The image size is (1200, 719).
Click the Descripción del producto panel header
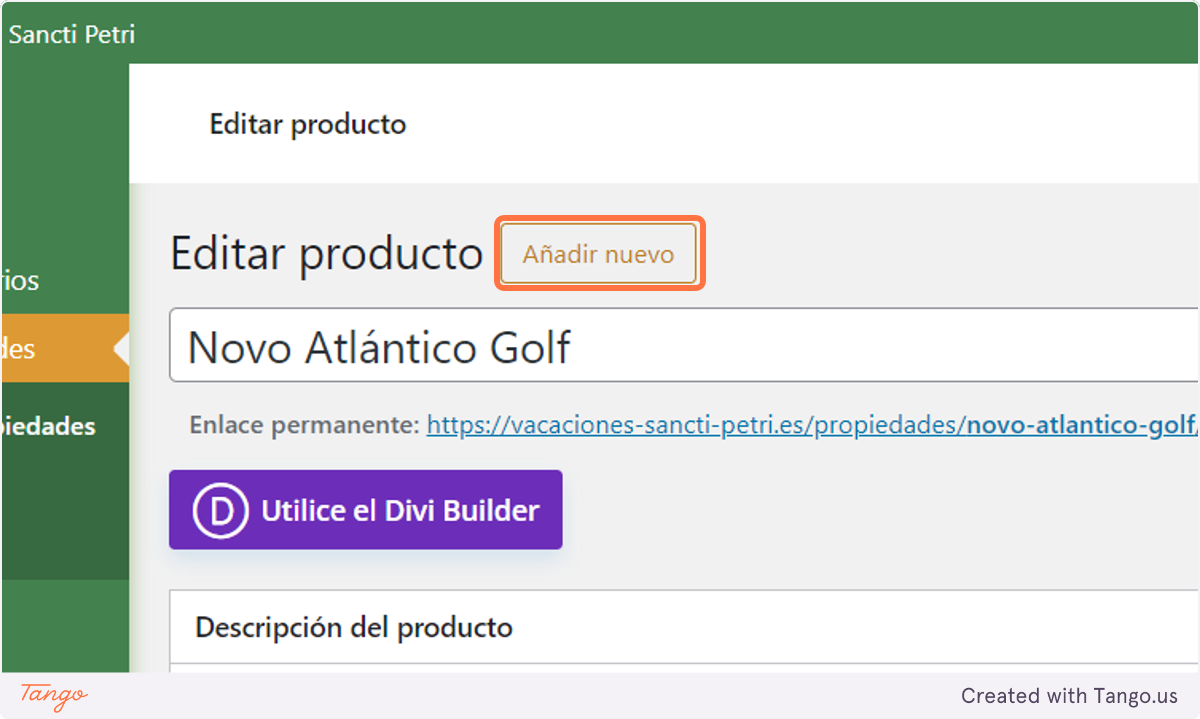684,627
